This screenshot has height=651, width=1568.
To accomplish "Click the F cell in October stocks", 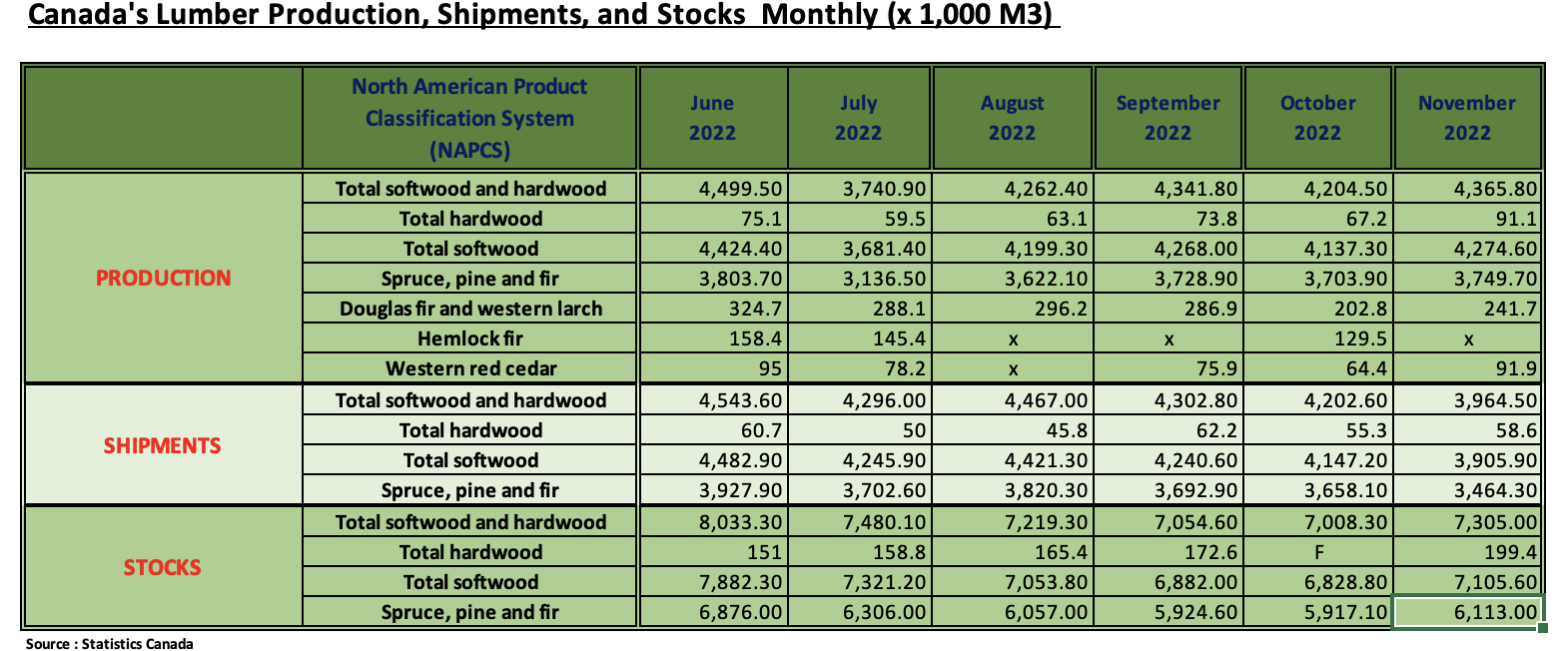I will (1318, 552).
